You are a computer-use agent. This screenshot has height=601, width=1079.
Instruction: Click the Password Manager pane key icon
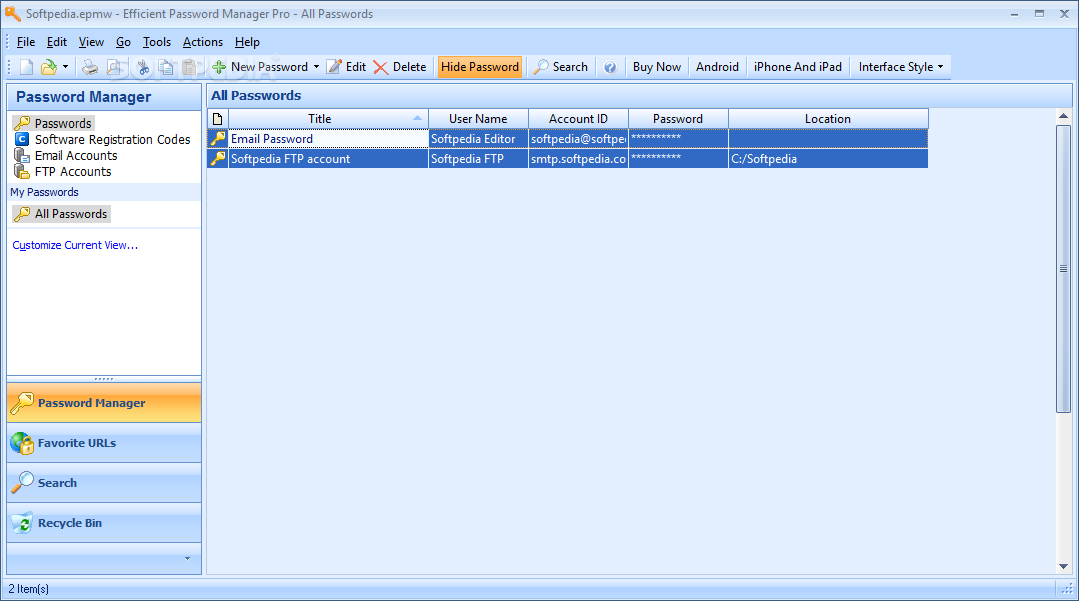click(22, 403)
